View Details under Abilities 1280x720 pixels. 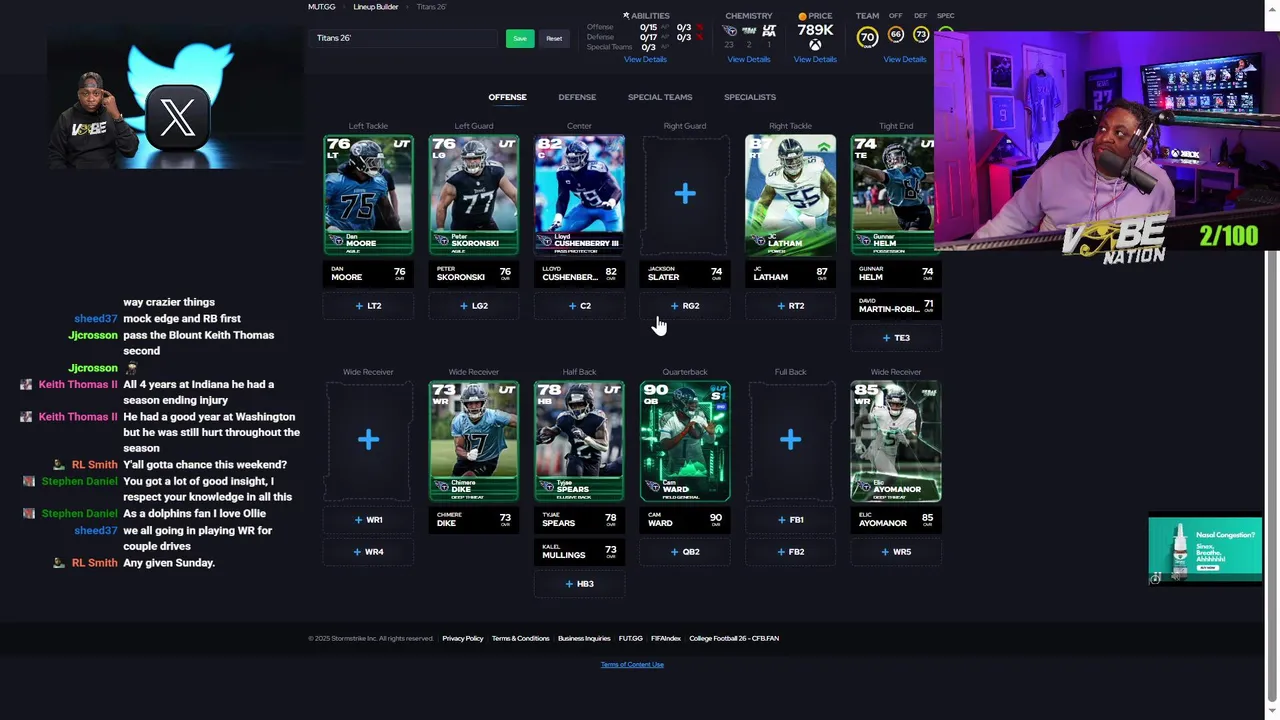(x=645, y=59)
